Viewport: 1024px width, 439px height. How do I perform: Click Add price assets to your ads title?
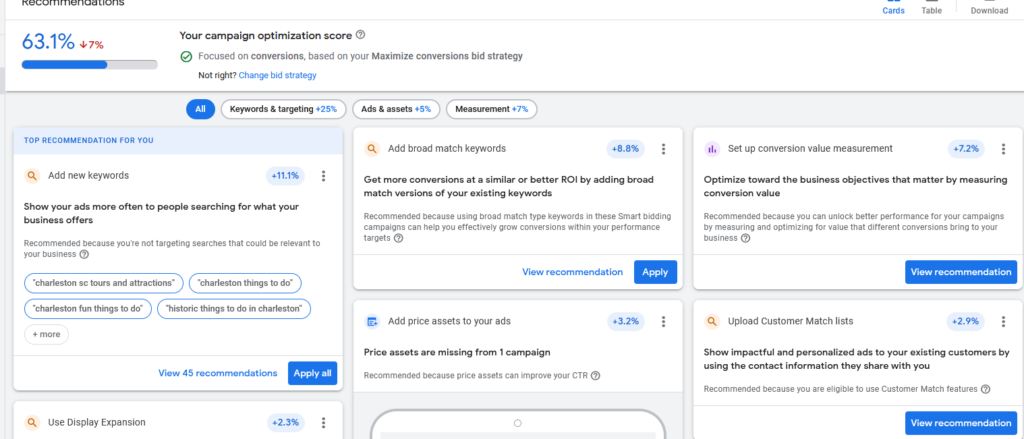pyautogui.click(x=449, y=321)
